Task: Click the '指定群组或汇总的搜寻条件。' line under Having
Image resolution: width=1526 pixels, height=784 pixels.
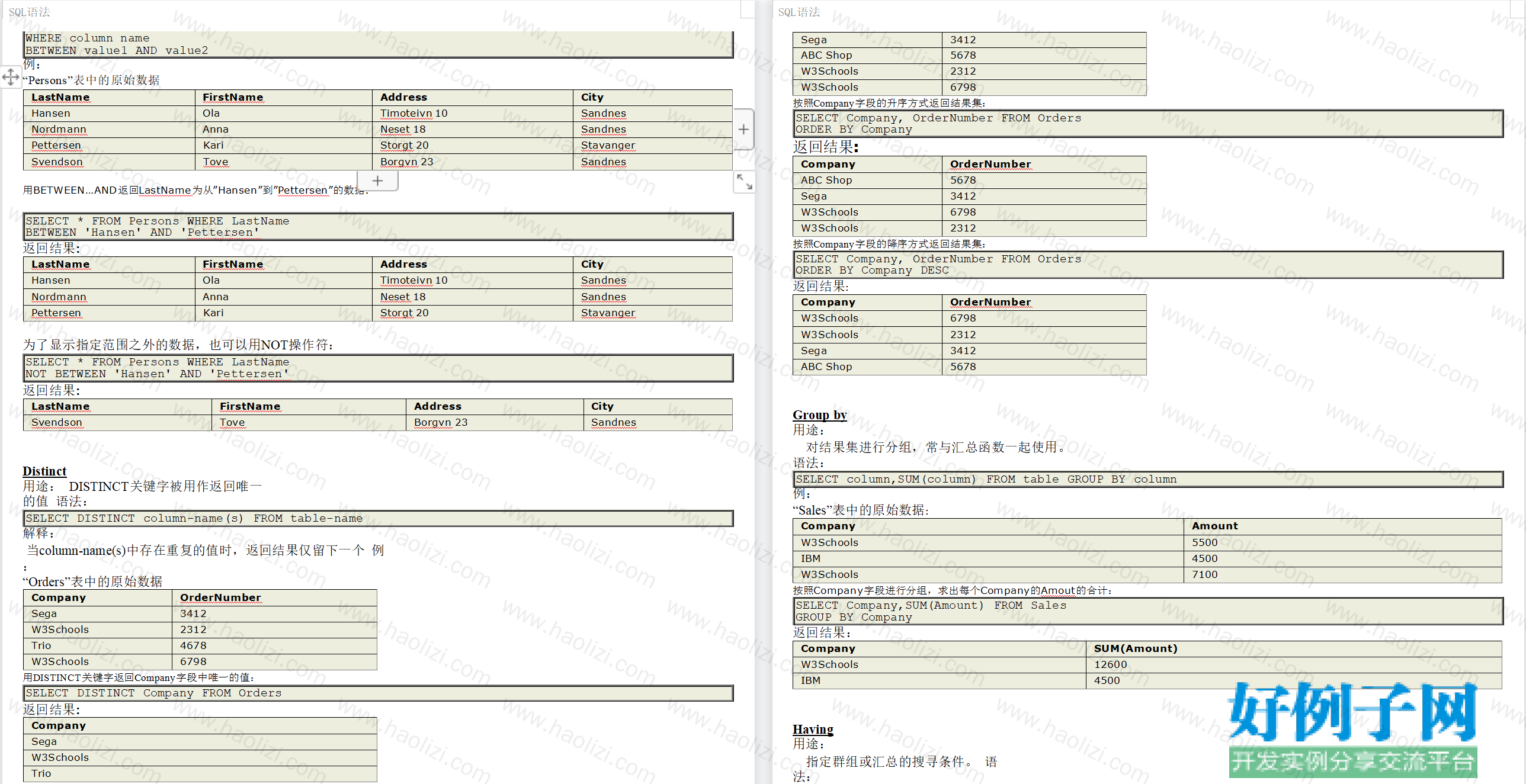Action: 889,762
